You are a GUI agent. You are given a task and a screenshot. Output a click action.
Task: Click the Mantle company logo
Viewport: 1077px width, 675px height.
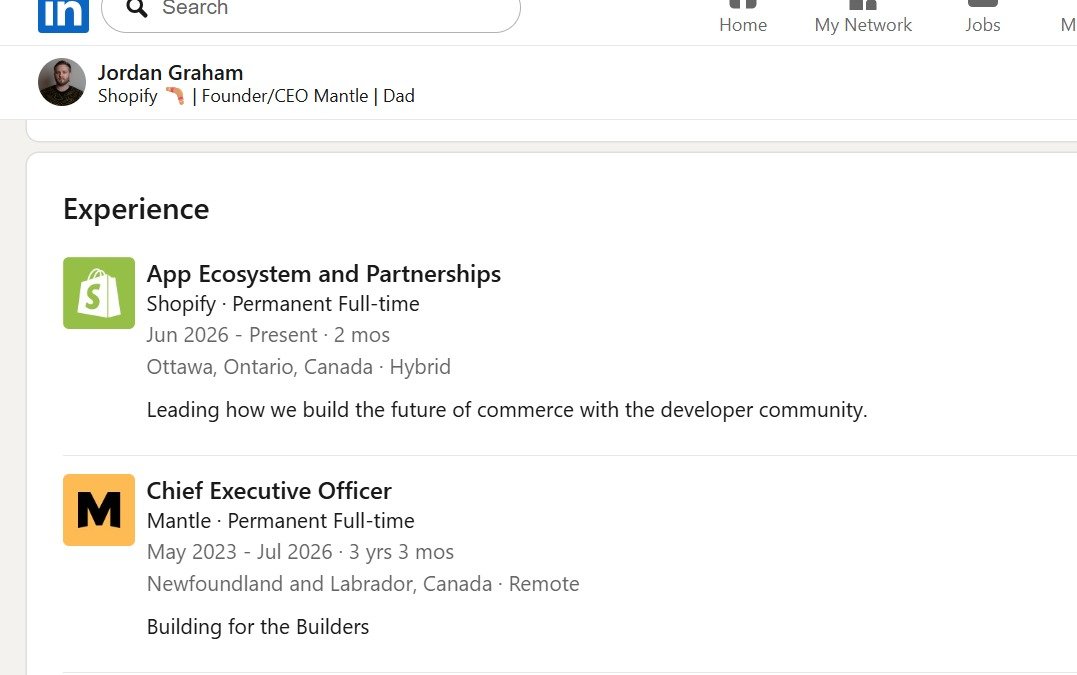pos(99,510)
